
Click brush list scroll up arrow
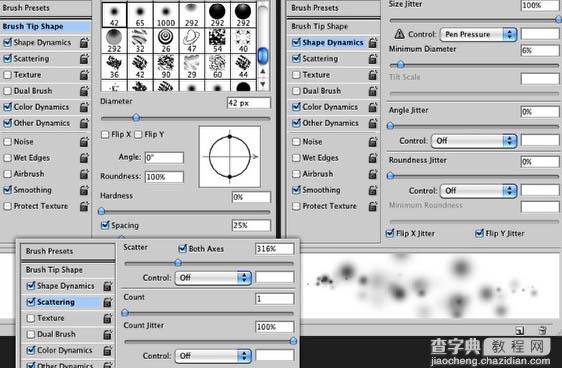tap(263, 72)
